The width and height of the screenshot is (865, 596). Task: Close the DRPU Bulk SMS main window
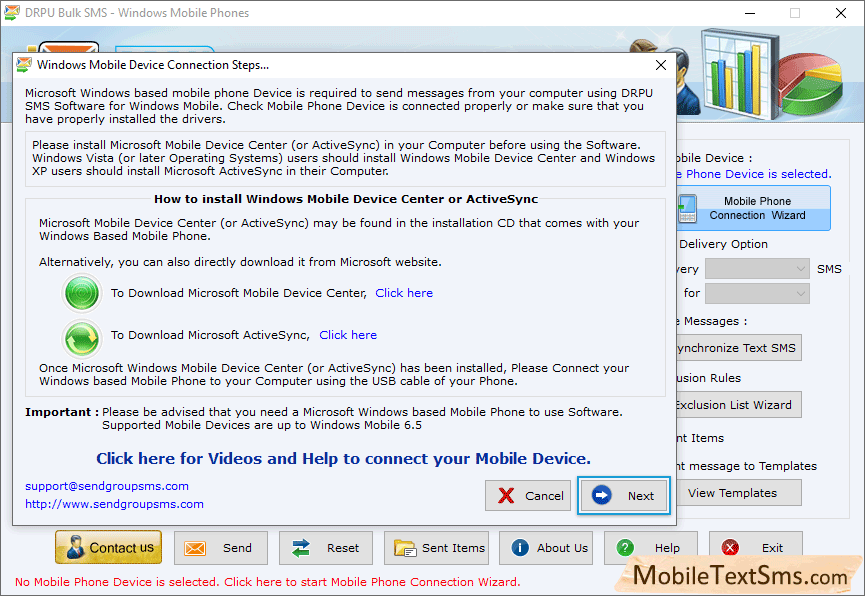pyautogui.click(x=841, y=13)
